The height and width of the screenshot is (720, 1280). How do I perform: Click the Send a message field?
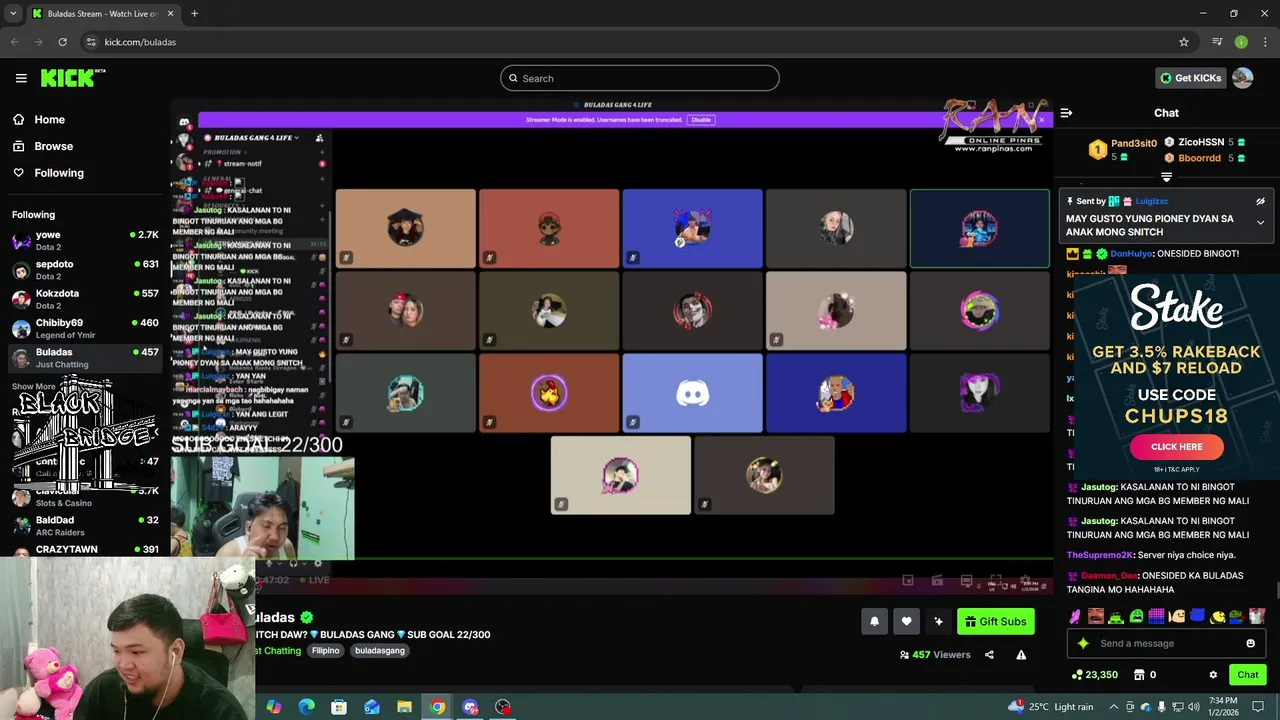[1165, 643]
